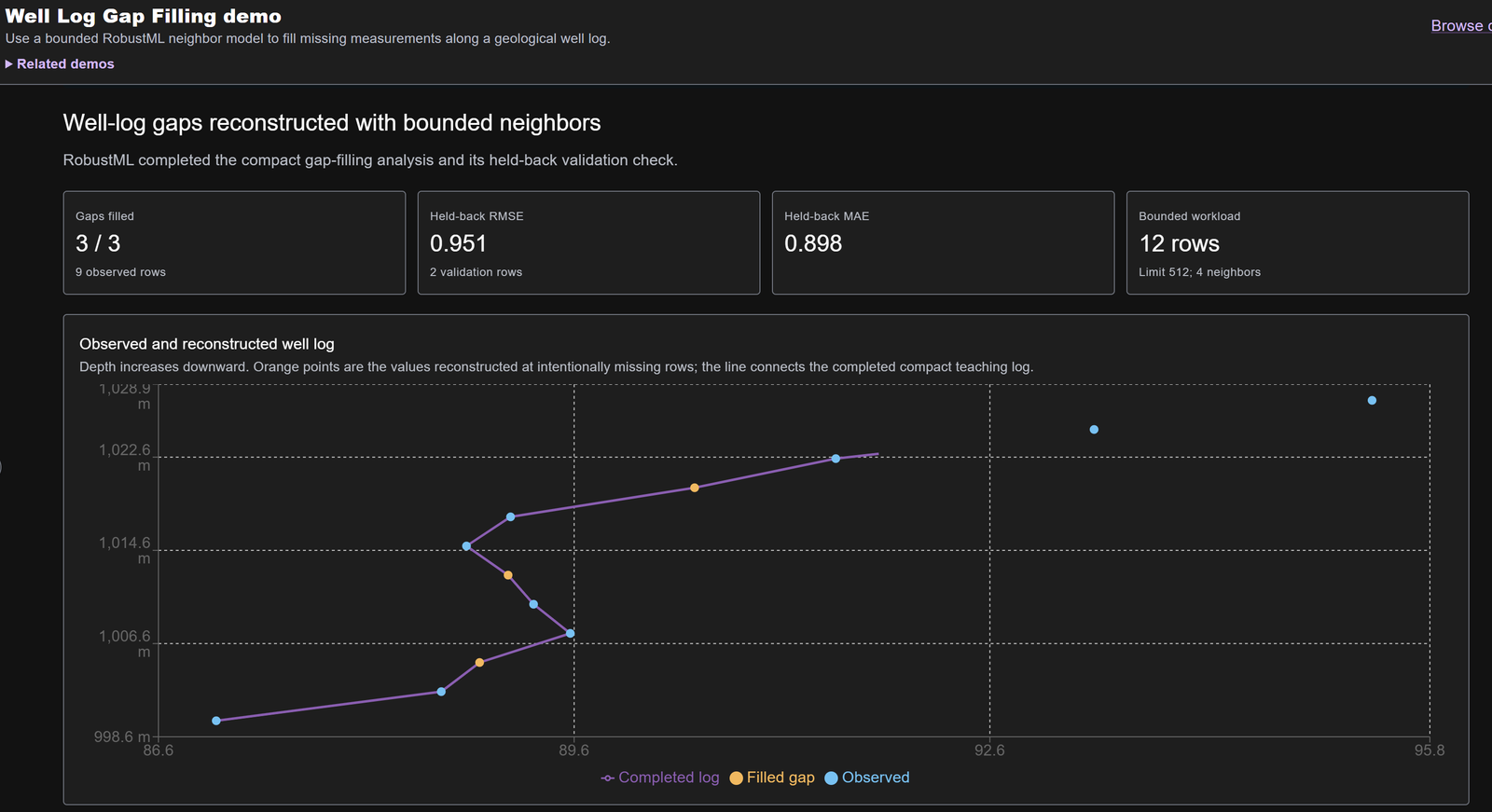Toggle the Completed log legend entry
This screenshot has width=1492, height=812.
pyautogui.click(x=660, y=778)
